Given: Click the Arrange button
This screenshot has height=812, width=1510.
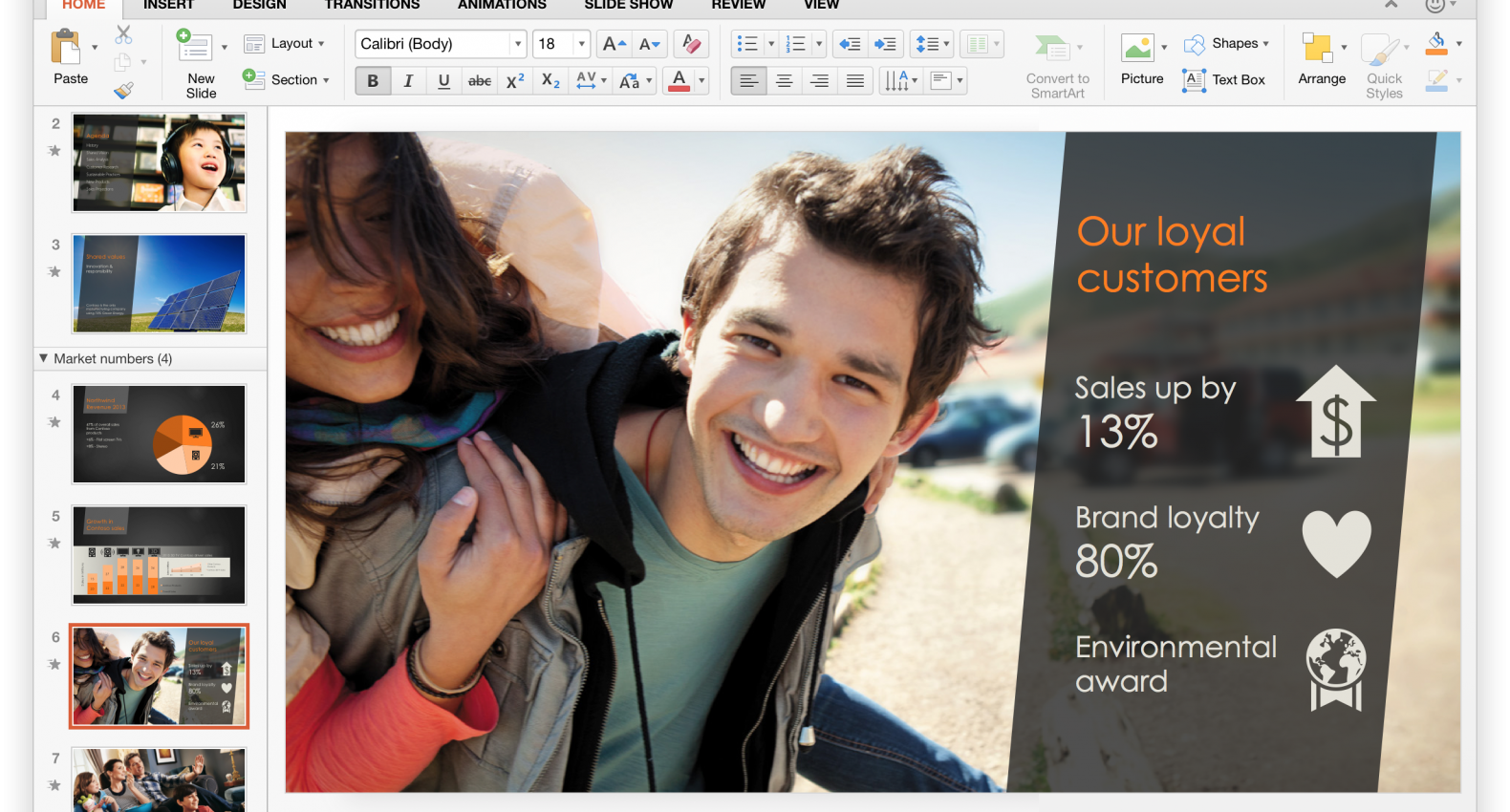Looking at the screenshot, I should tap(1321, 59).
